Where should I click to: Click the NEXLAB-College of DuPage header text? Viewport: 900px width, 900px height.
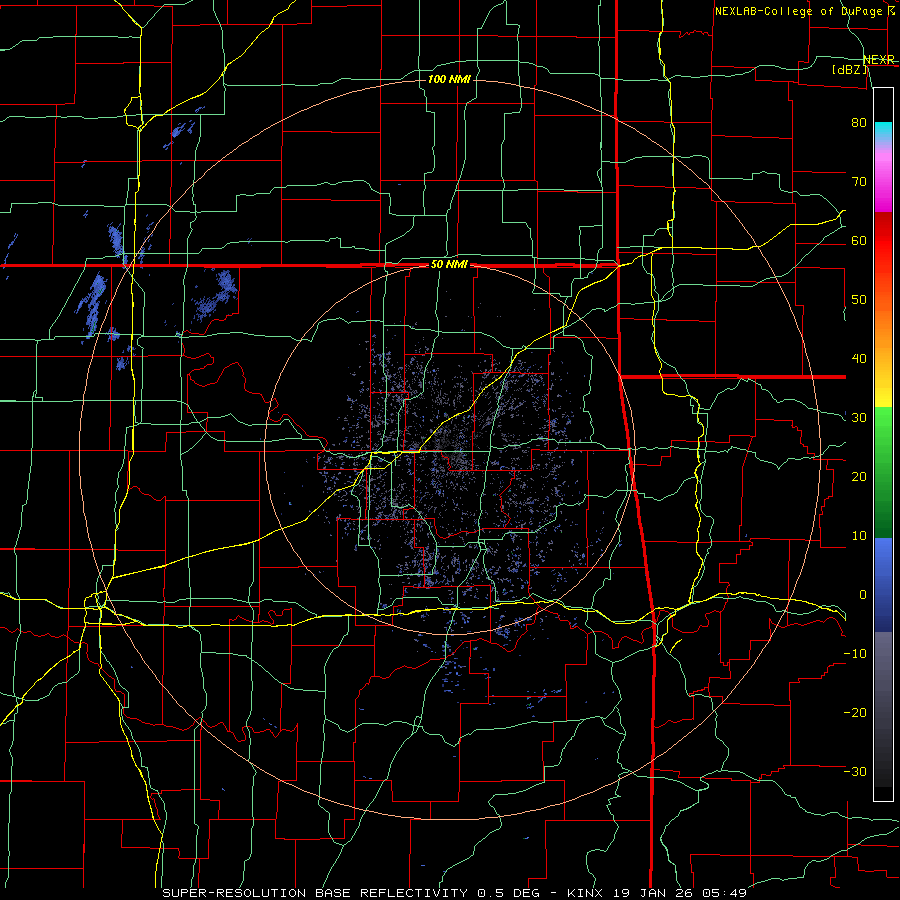(x=798, y=11)
